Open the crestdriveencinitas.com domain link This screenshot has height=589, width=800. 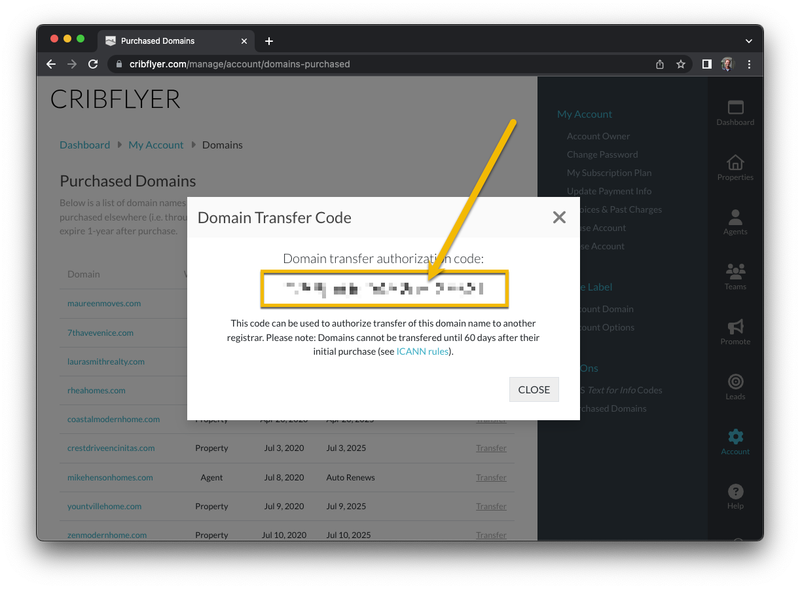point(111,448)
